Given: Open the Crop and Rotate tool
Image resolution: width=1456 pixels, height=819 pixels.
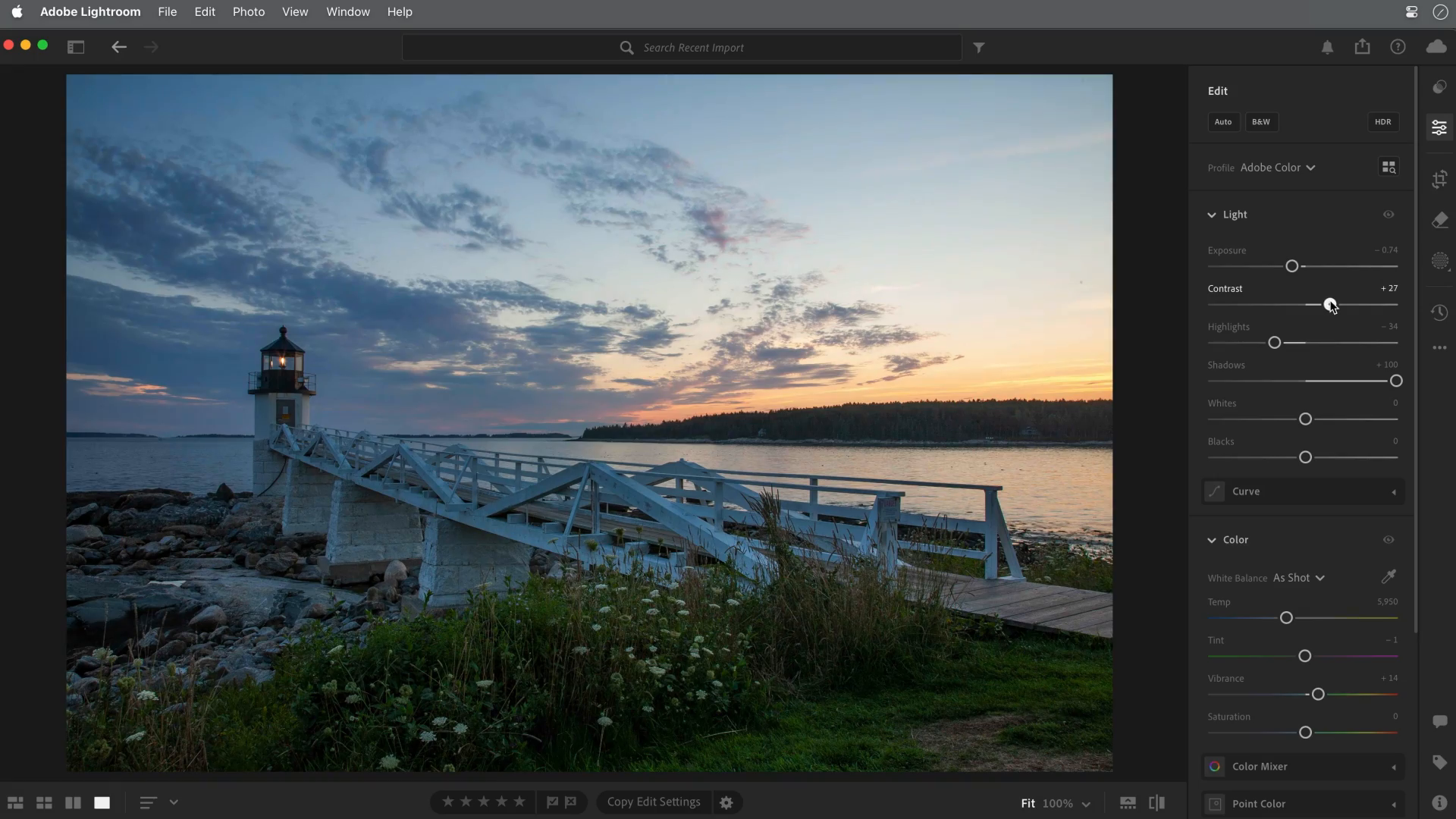Looking at the screenshot, I should click(x=1439, y=180).
